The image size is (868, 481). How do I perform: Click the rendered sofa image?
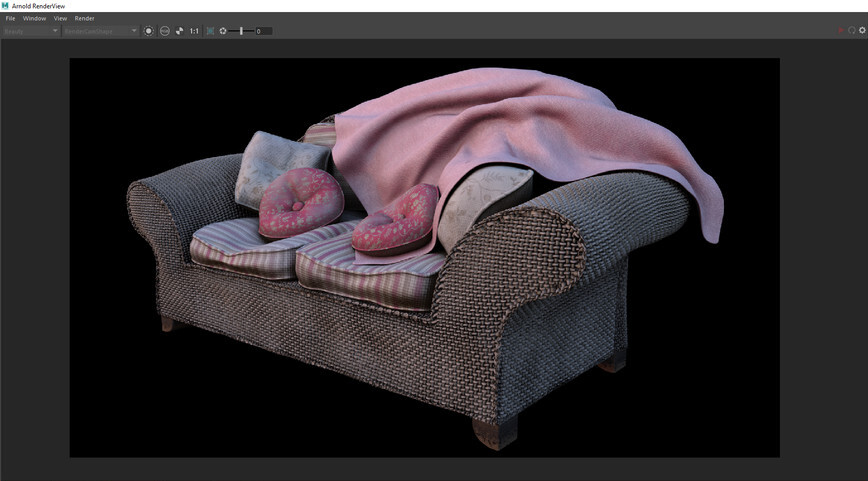[425, 257]
